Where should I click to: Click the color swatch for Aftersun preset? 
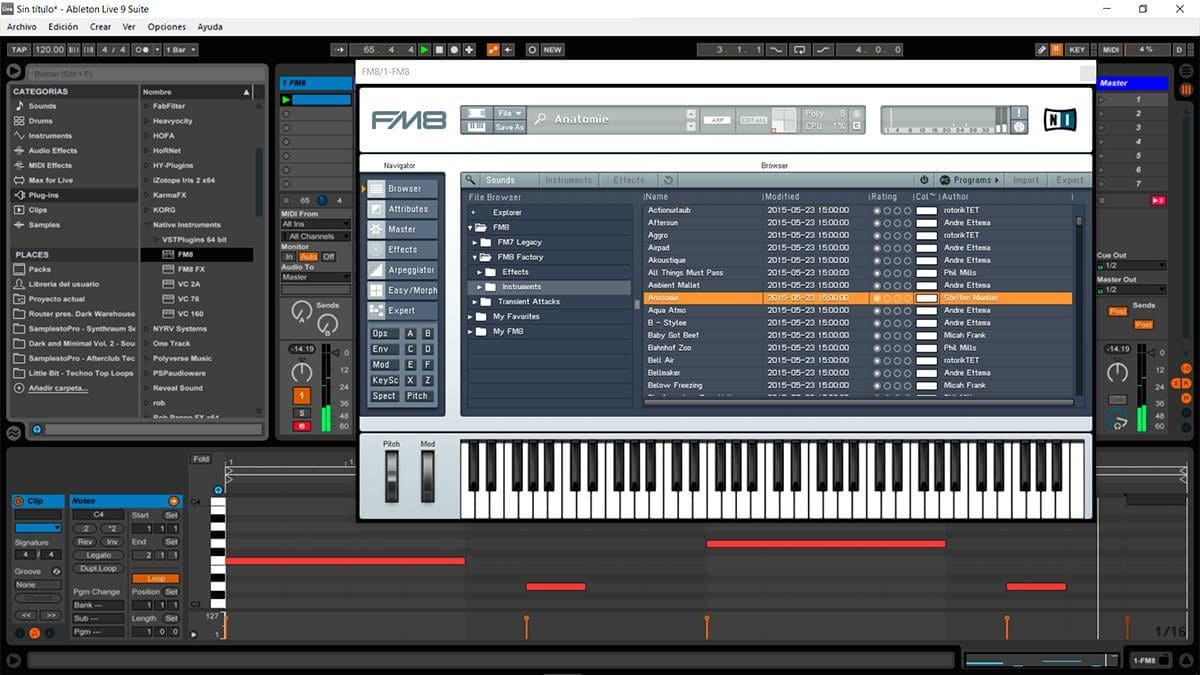click(927, 223)
